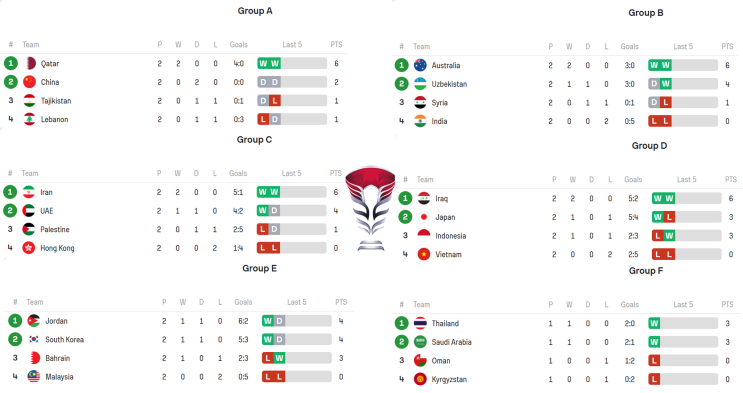The image size is (743, 393).
Task: Select the Group E heading
Action: [260, 268]
